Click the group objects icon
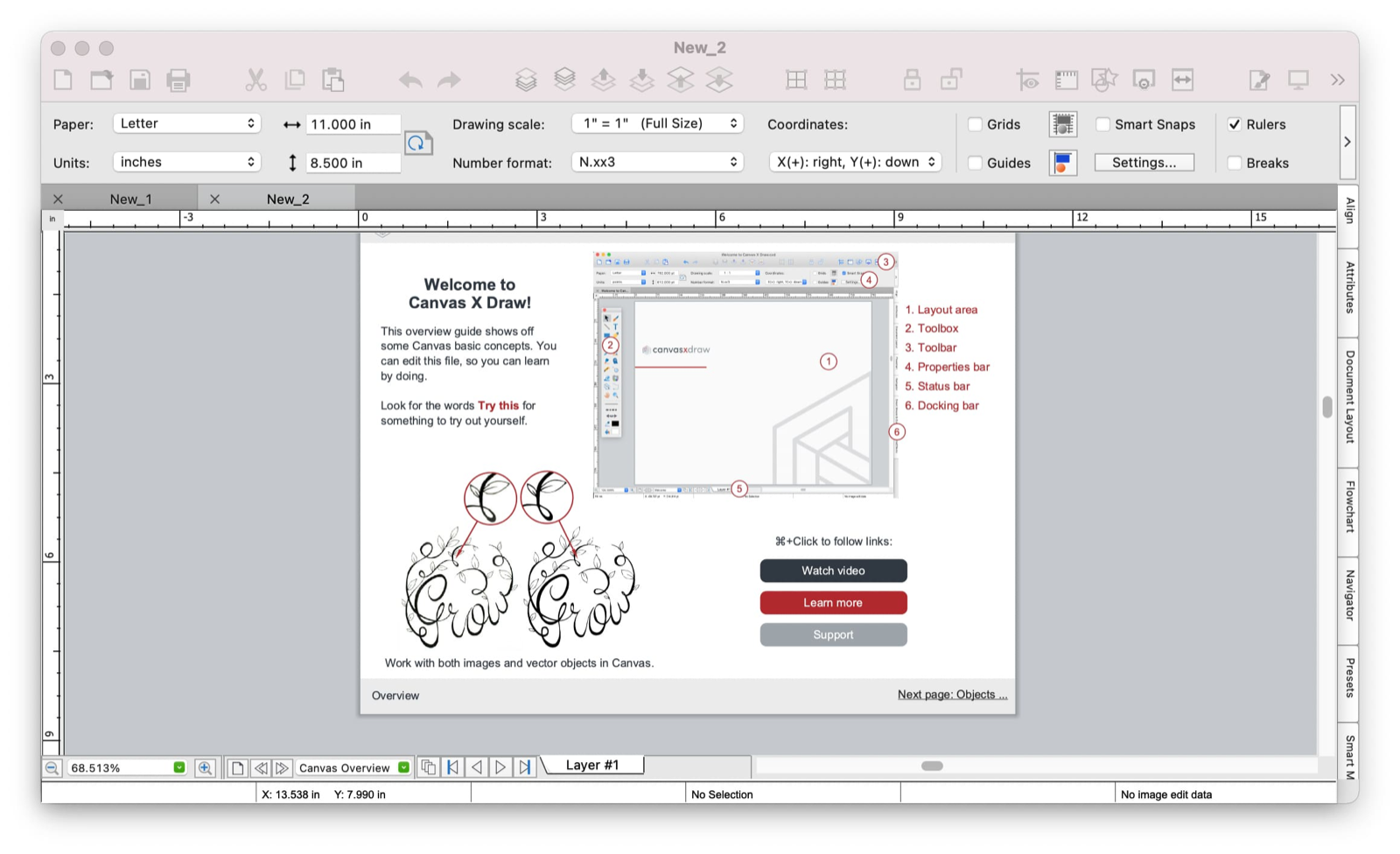The height and width of the screenshot is (854, 1400). 796,80
